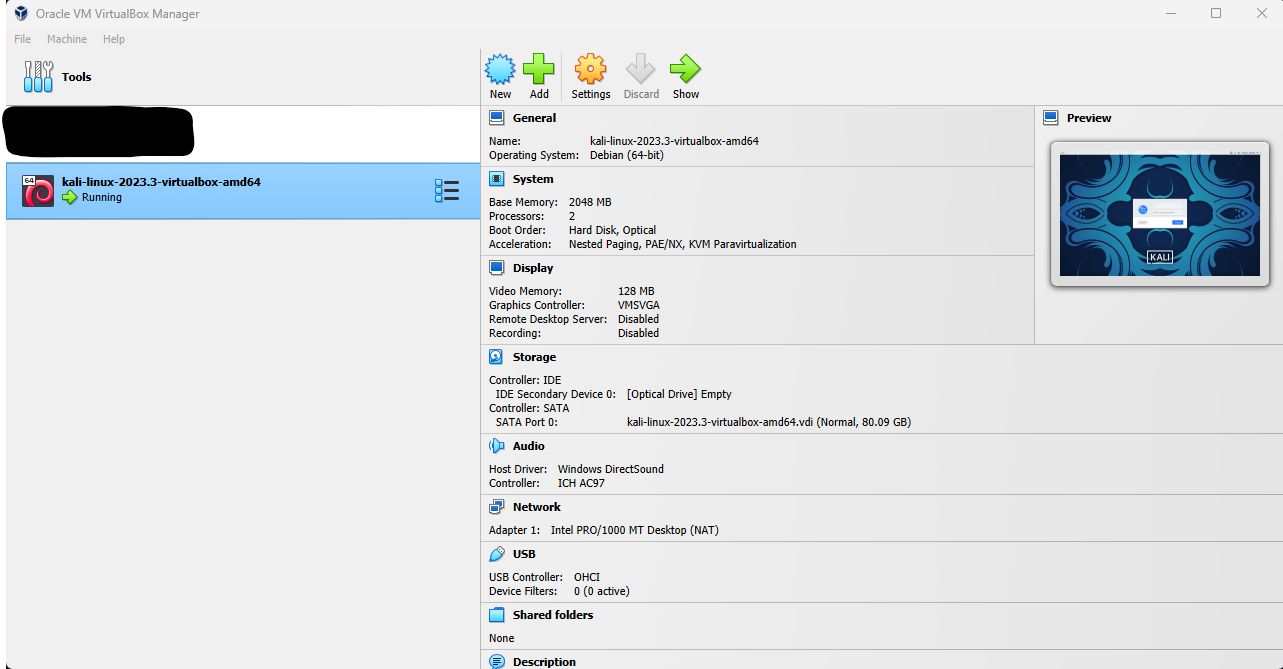The height and width of the screenshot is (669, 1283).
Task: Click the Preview panel heading text
Action: pos(1089,118)
